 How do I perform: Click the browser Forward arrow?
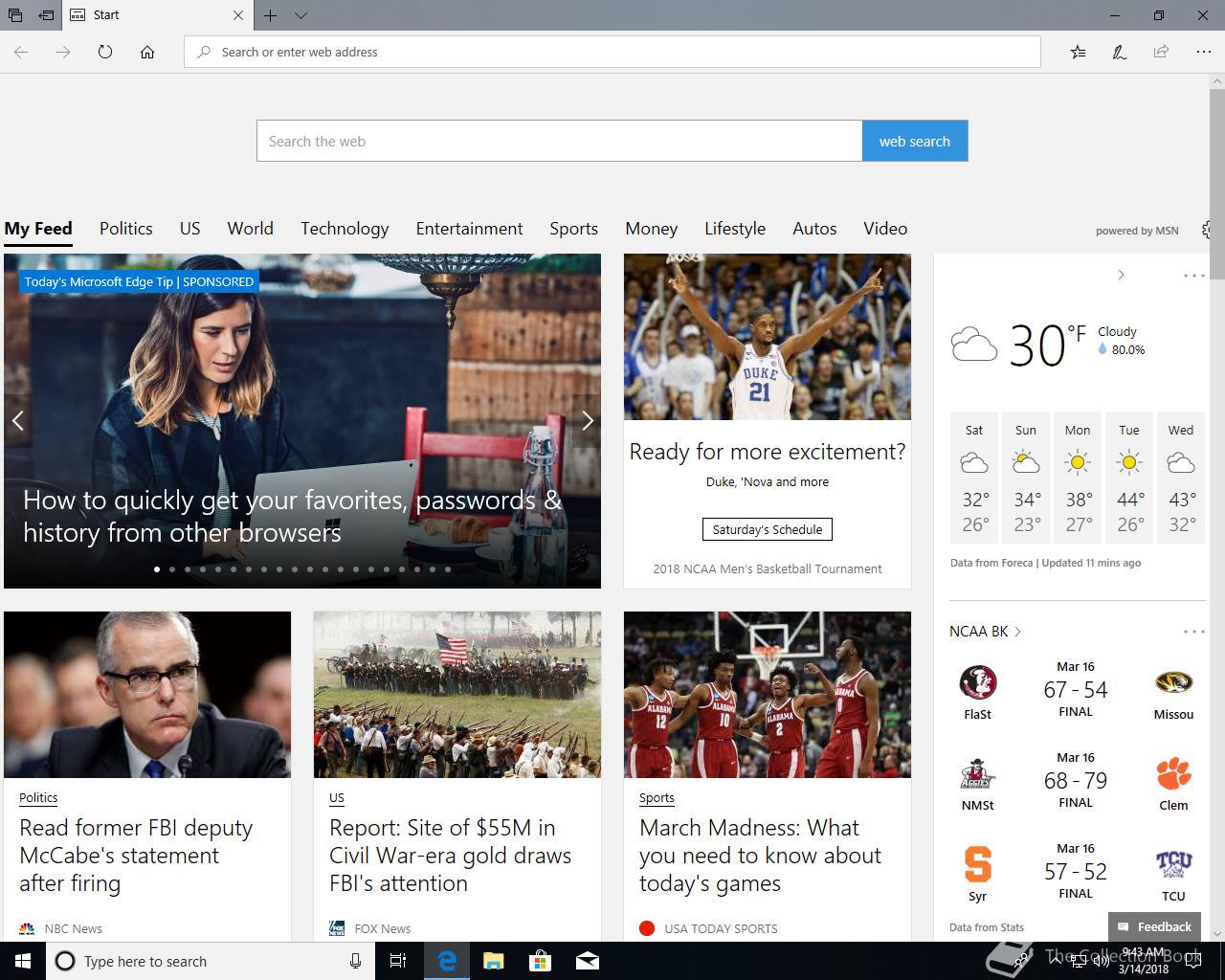click(63, 52)
